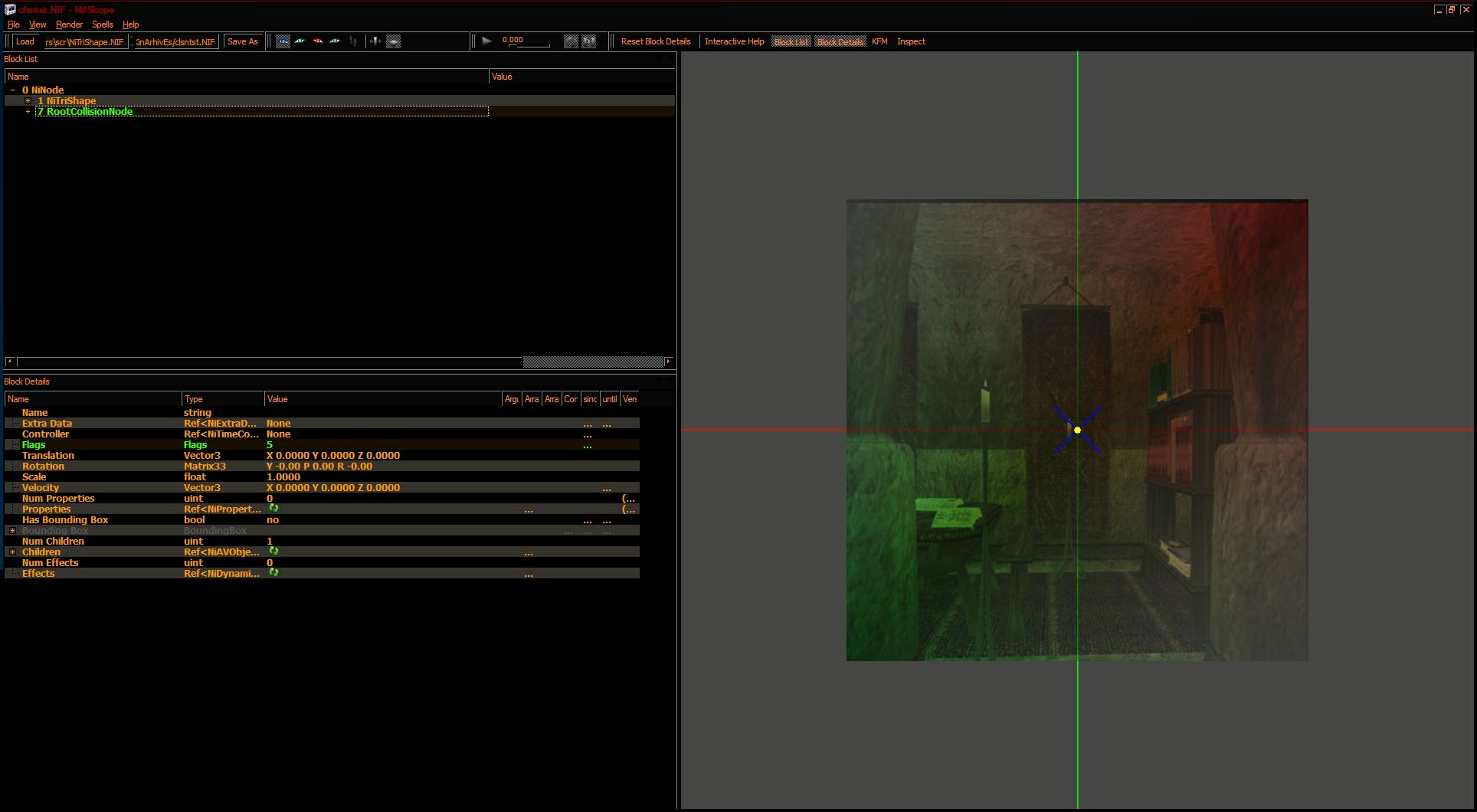Toggle the animation loop icon
This screenshot has height=812, width=1477.
[571, 41]
